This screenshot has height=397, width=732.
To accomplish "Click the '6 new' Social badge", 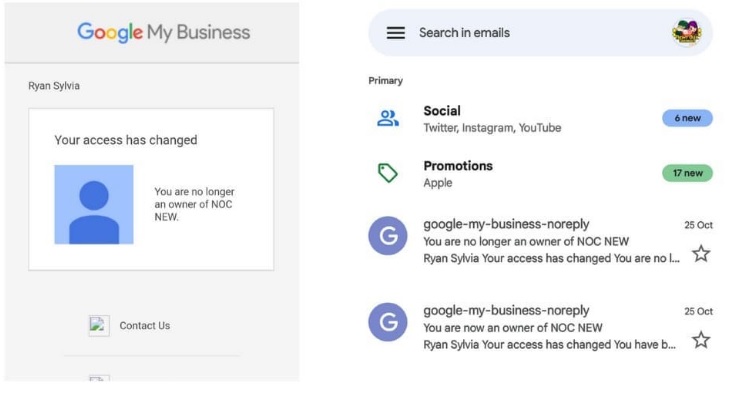I will (x=687, y=118).
